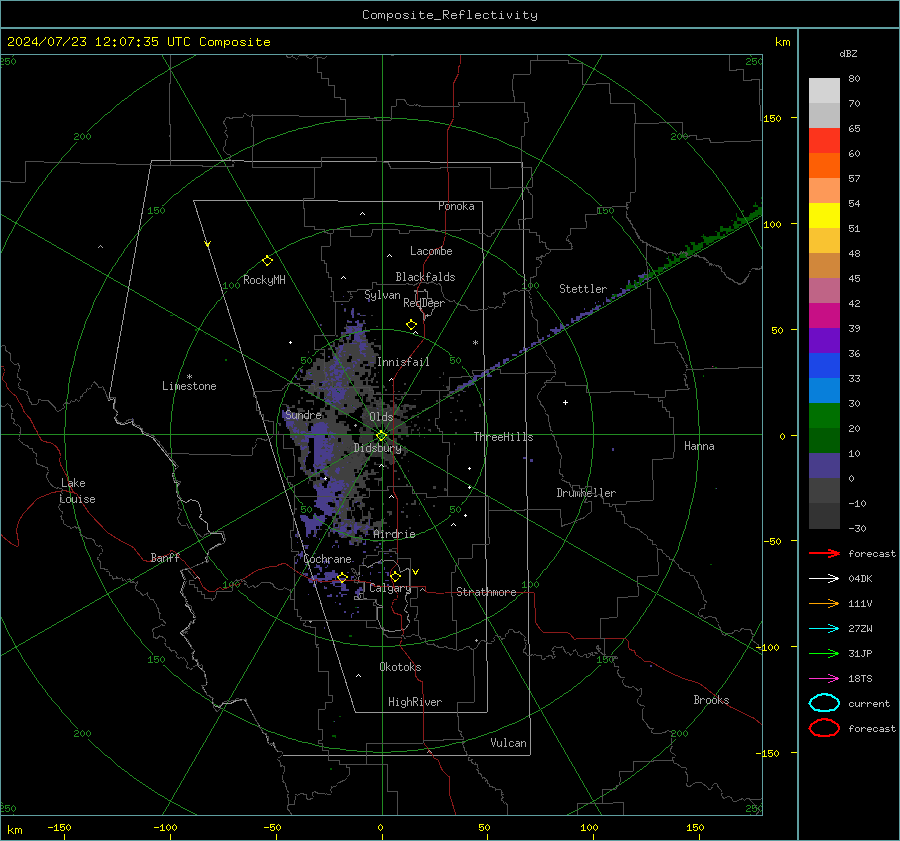Click the red forecast arrow in the legend
Image resolution: width=900 pixels, height=841 pixels.
tap(824, 553)
